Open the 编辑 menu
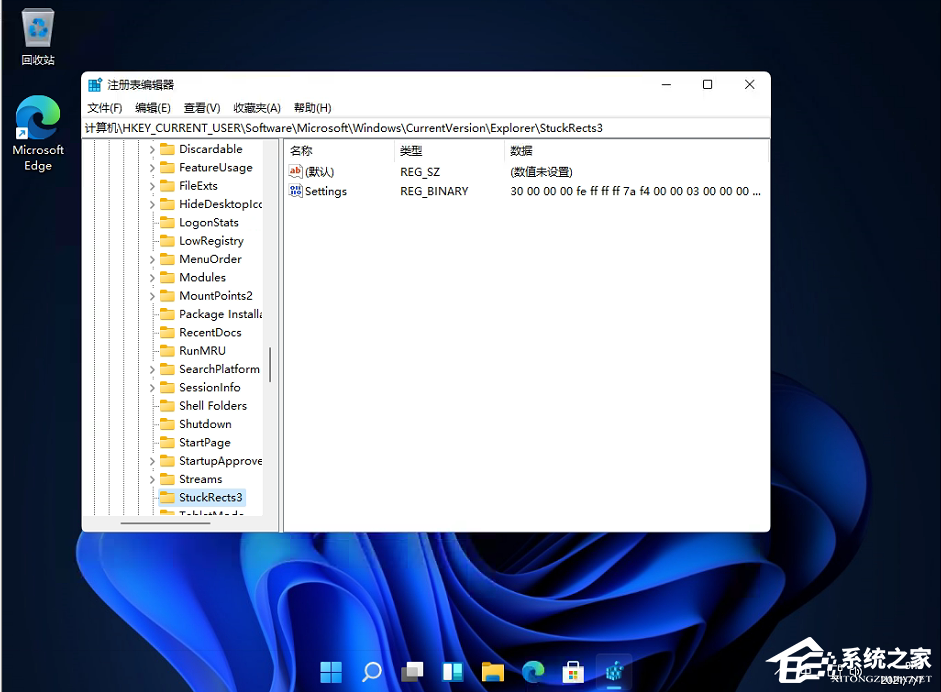Viewport: 941px width, 692px height. point(151,107)
